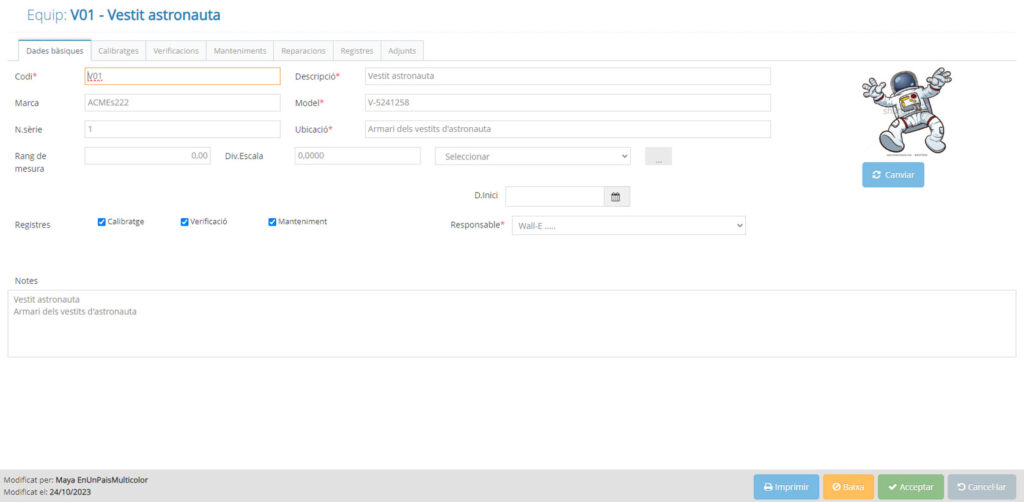
Task: Click the Imprimir button
Action: tap(786, 487)
